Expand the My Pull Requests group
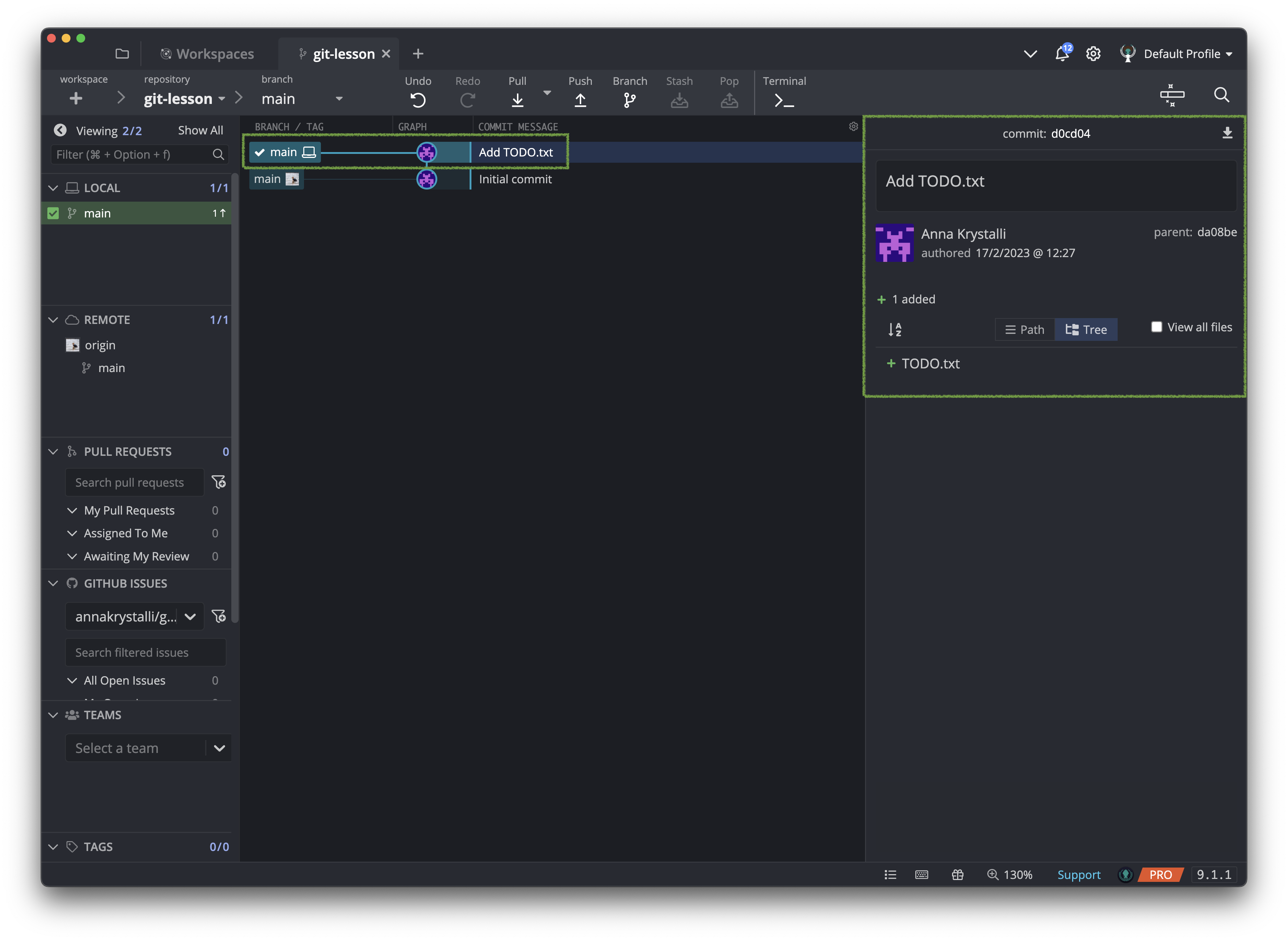 point(72,511)
